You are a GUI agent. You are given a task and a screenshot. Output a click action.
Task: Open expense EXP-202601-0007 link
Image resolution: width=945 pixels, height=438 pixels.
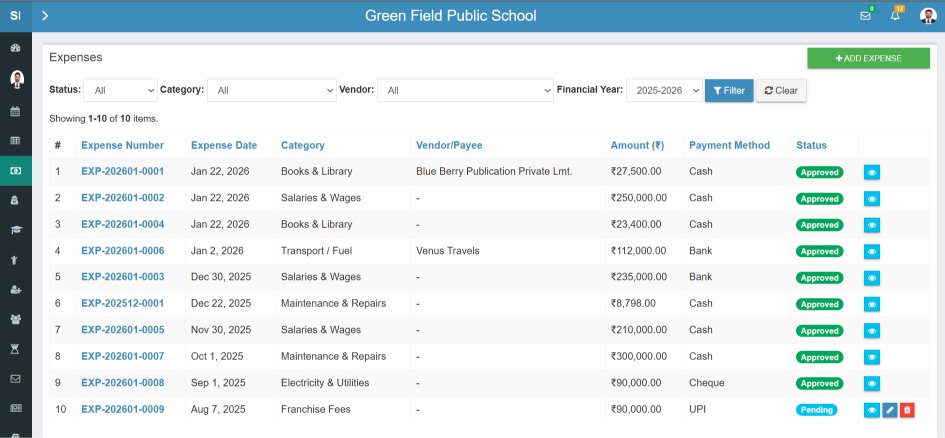point(122,357)
